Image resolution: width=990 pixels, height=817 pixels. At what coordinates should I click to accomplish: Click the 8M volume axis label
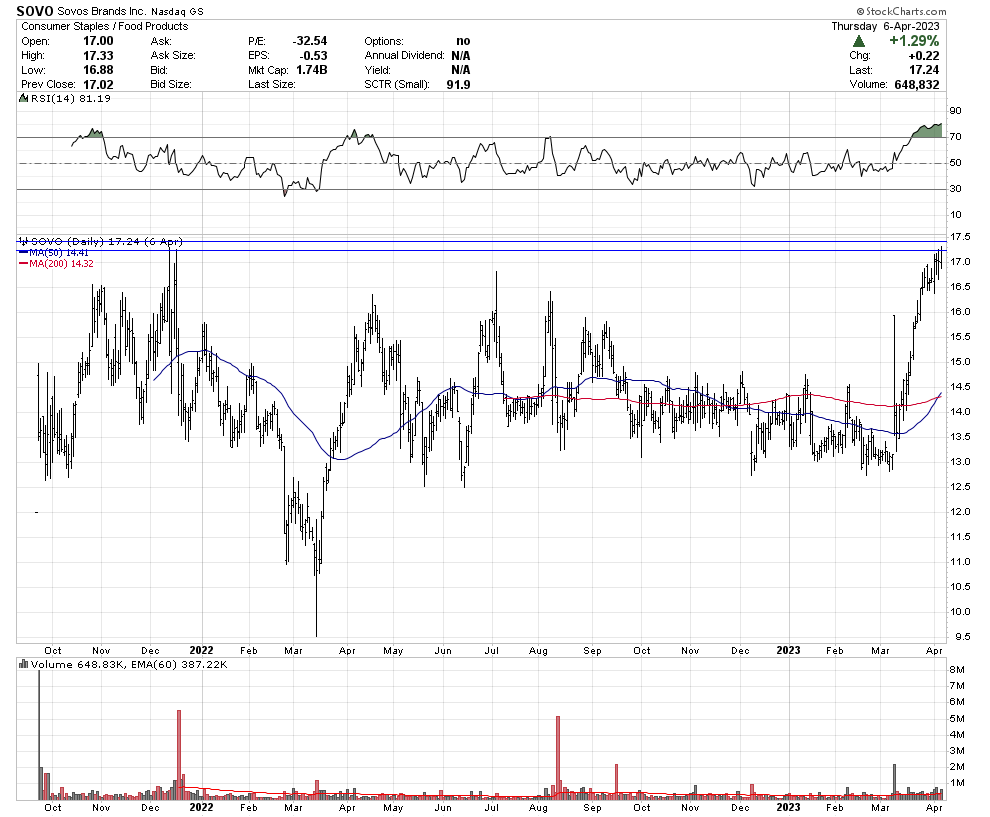click(x=957, y=670)
